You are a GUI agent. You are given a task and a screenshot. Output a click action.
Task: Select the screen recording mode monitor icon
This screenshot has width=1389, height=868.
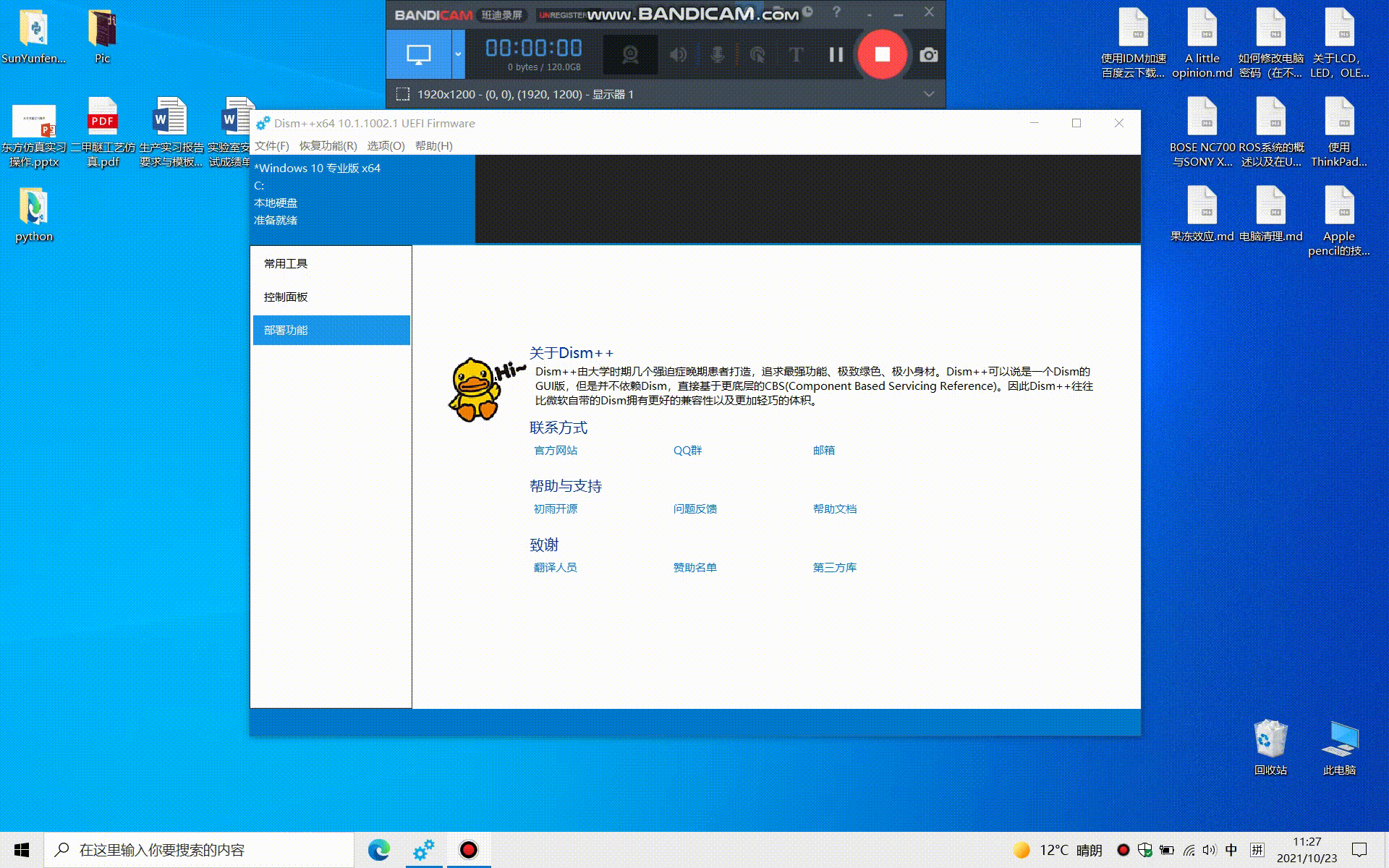[x=419, y=54]
